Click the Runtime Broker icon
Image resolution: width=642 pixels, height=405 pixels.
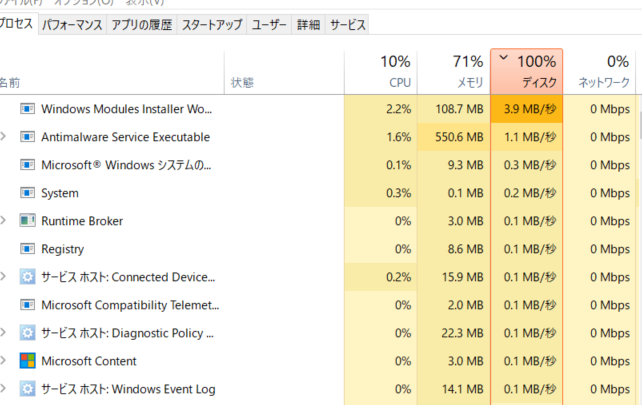point(27,221)
